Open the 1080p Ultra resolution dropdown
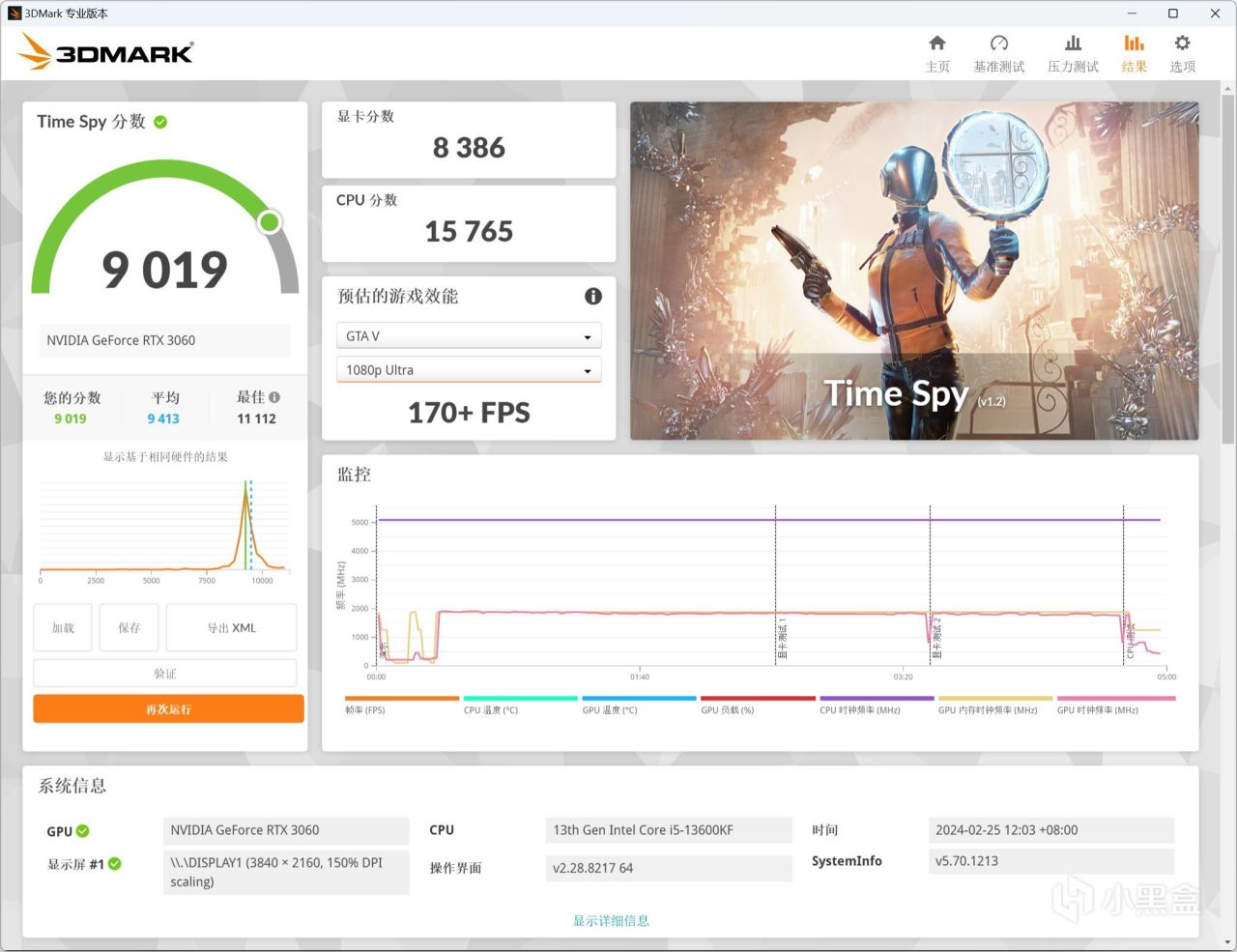 [469, 369]
